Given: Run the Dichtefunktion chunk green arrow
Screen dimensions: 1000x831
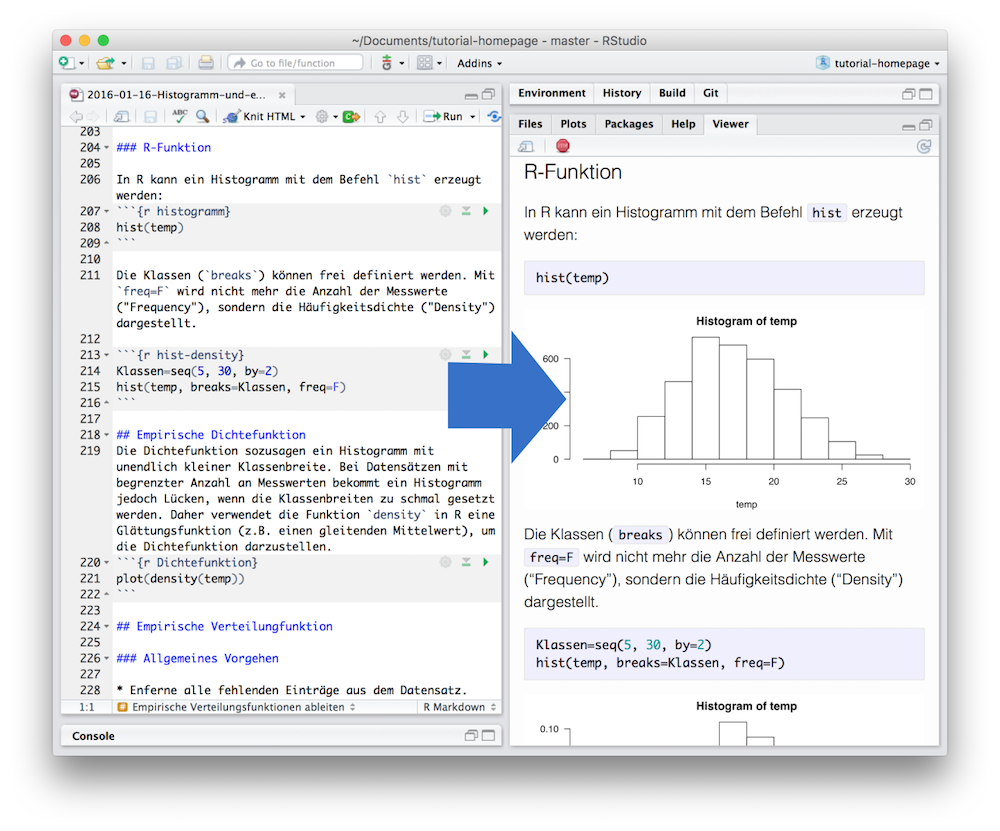Looking at the screenshot, I should 486,562.
